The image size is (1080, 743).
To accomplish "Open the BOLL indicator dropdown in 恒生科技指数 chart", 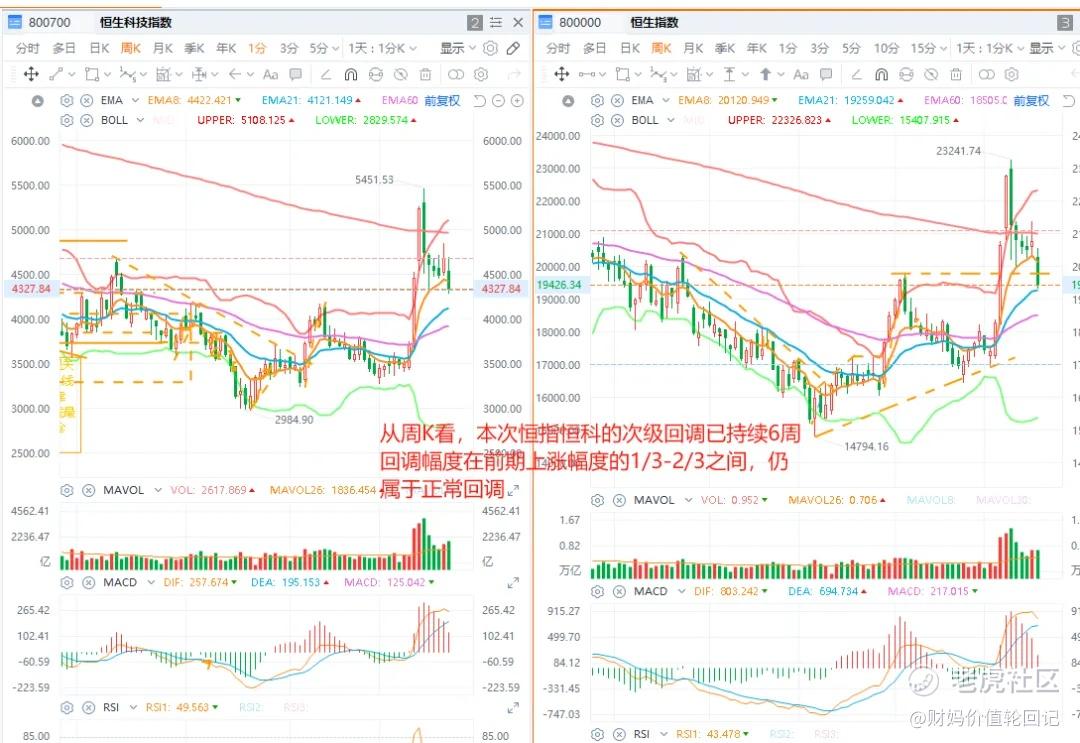I will (x=140, y=120).
